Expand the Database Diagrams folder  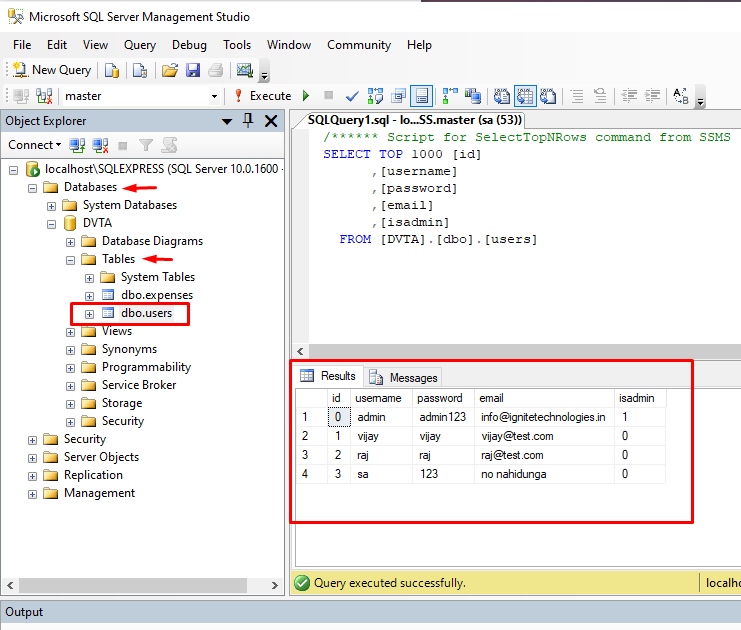pos(70,242)
